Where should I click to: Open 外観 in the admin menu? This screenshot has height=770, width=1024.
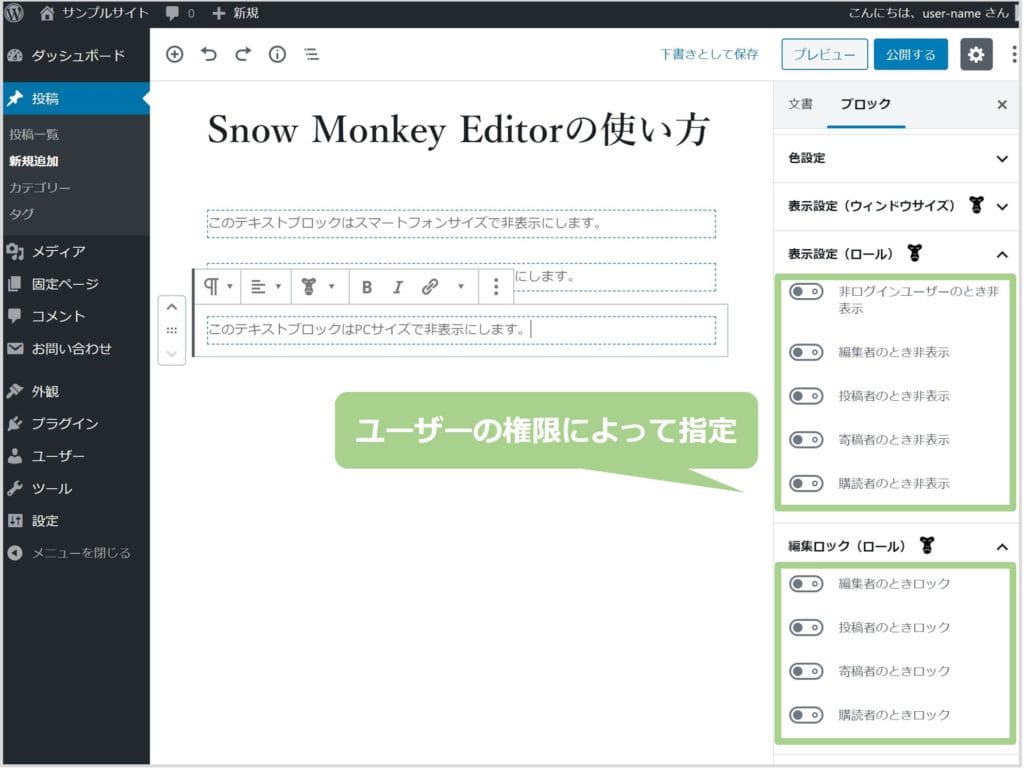click(x=76, y=391)
